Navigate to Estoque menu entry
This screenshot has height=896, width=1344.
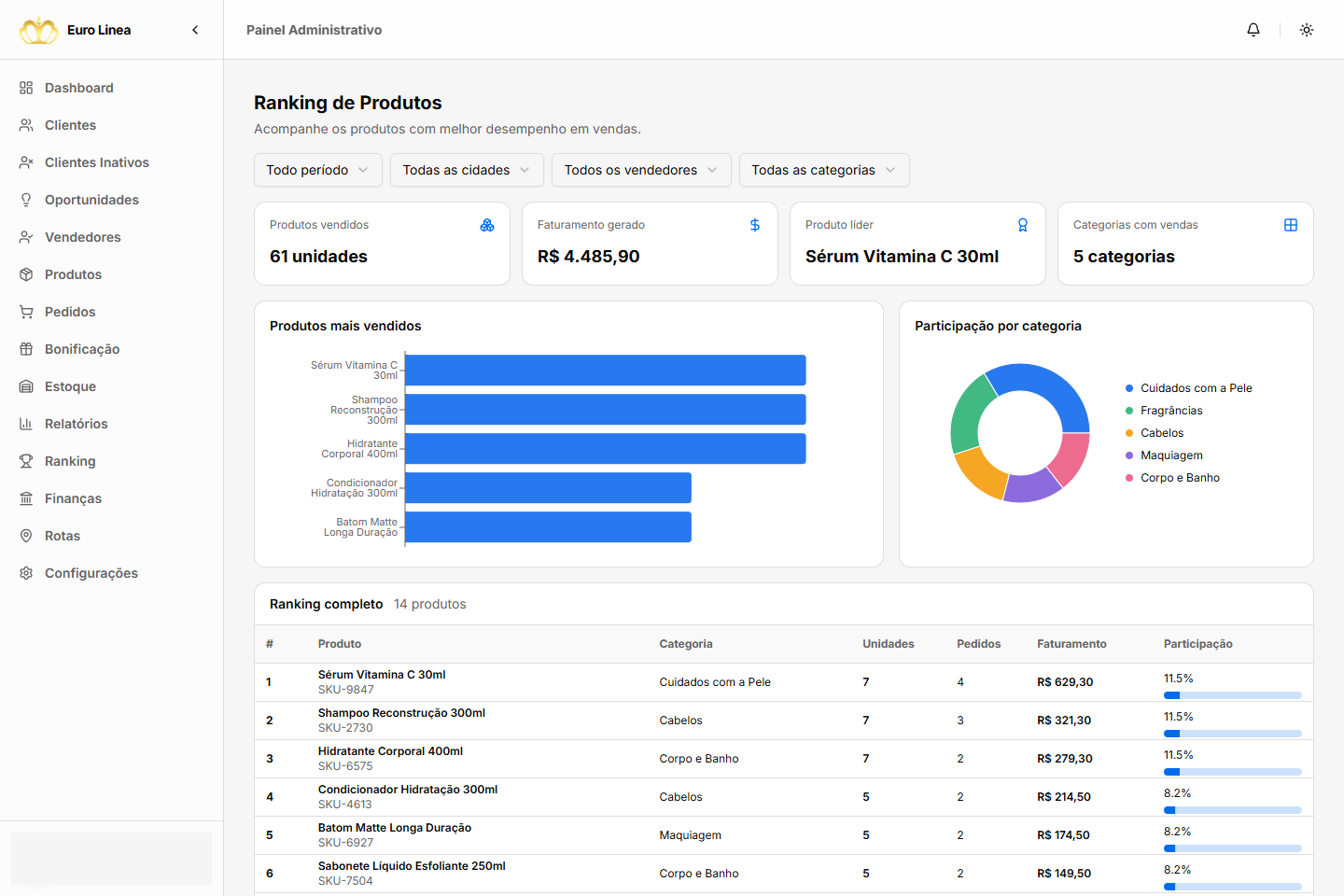[111, 386]
